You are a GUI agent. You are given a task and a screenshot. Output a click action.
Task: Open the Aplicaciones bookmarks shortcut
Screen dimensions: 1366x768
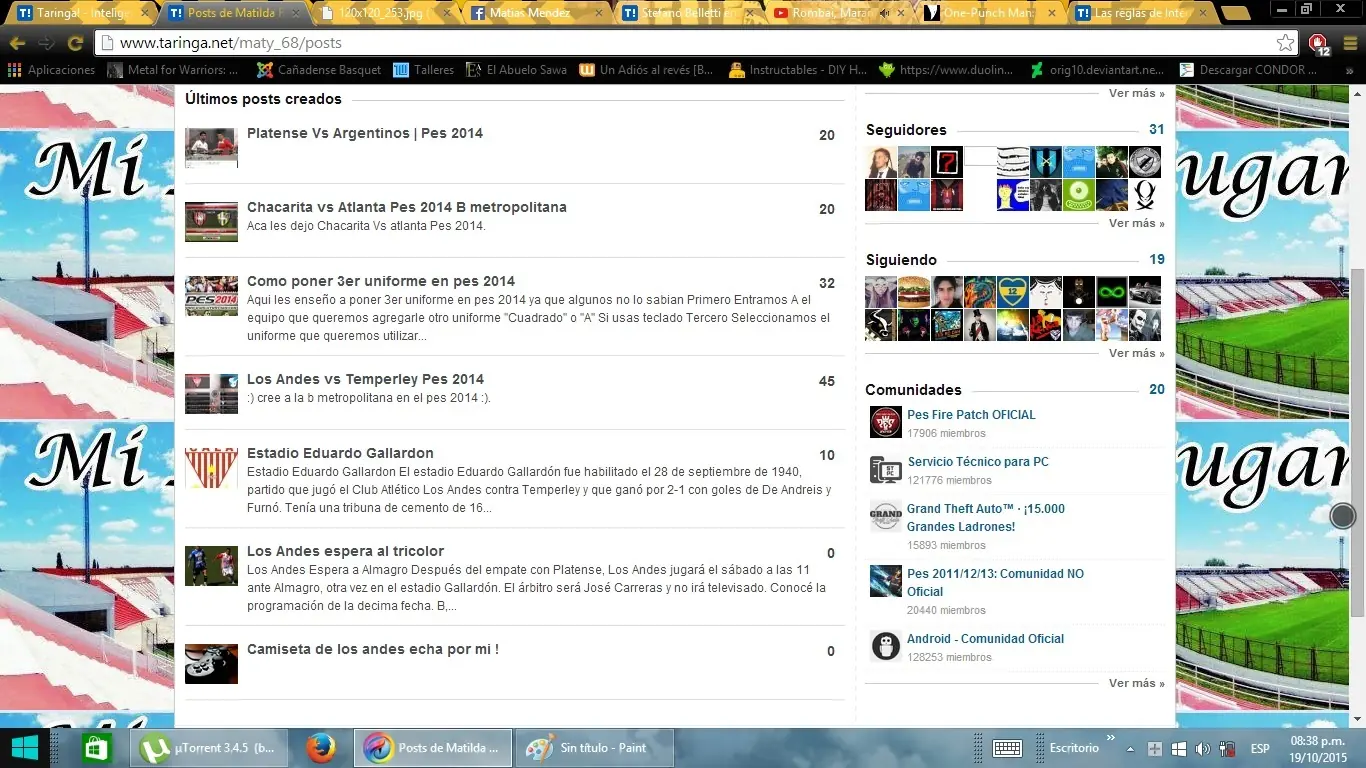(x=51, y=70)
